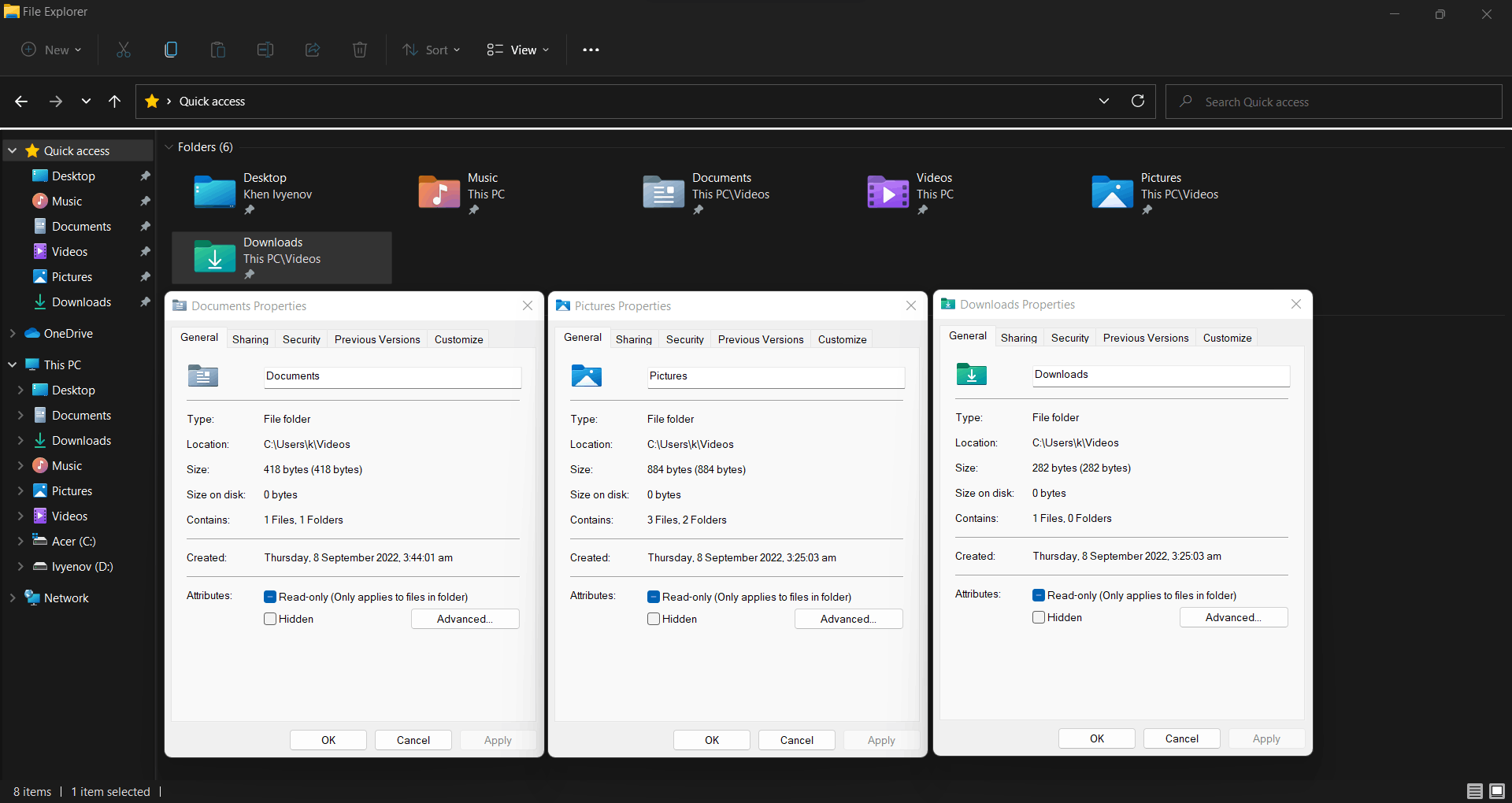
Task: Open the See more ellipsis menu
Action: click(591, 50)
